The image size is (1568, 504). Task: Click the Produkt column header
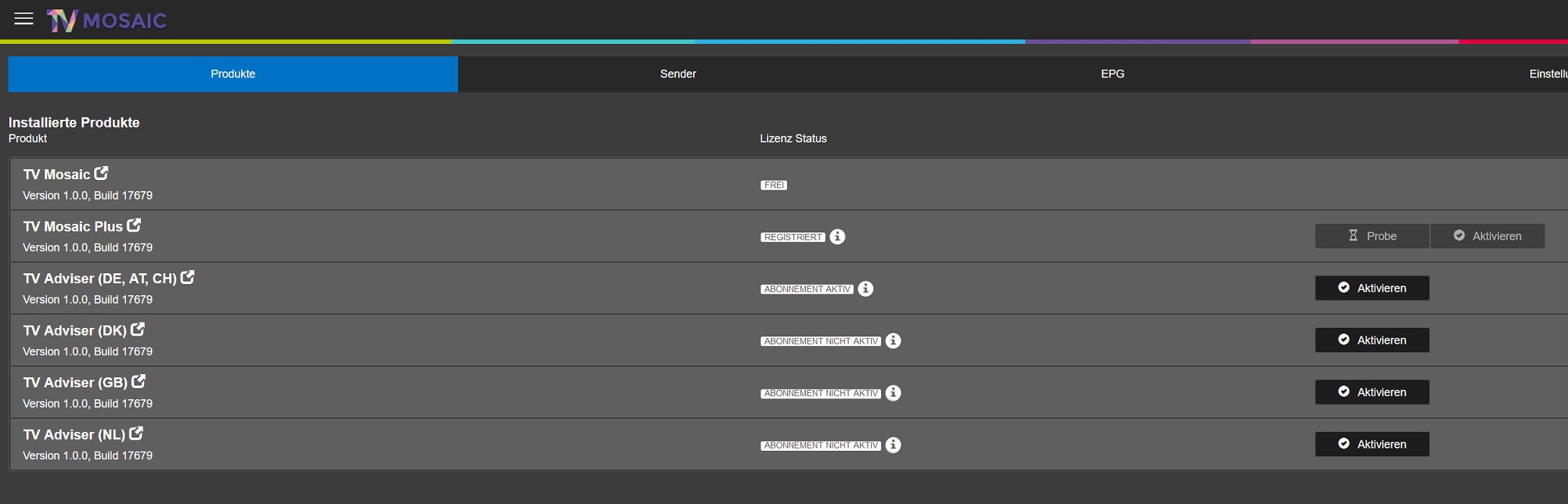pyautogui.click(x=27, y=139)
